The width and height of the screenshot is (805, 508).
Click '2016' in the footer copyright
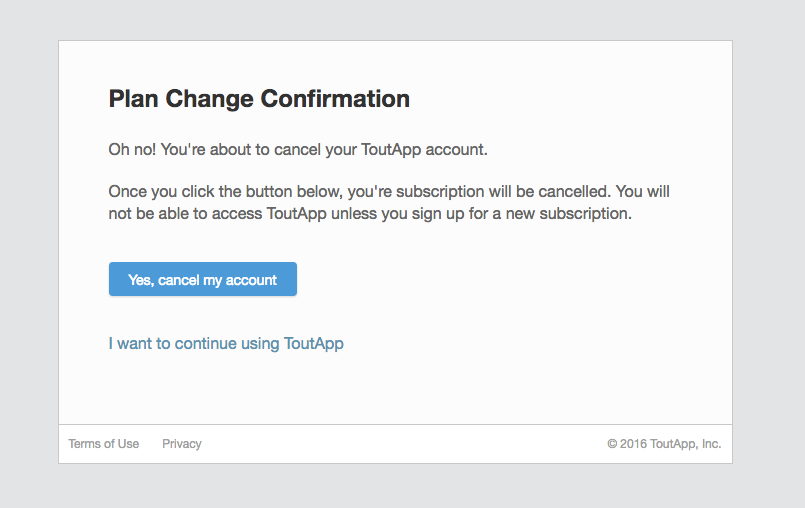pyautogui.click(x=633, y=444)
